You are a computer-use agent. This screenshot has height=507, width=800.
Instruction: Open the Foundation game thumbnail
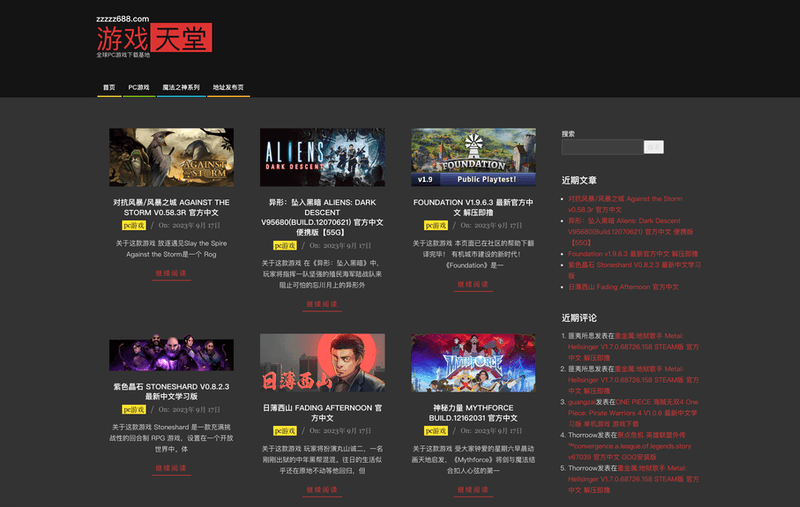click(473, 157)
